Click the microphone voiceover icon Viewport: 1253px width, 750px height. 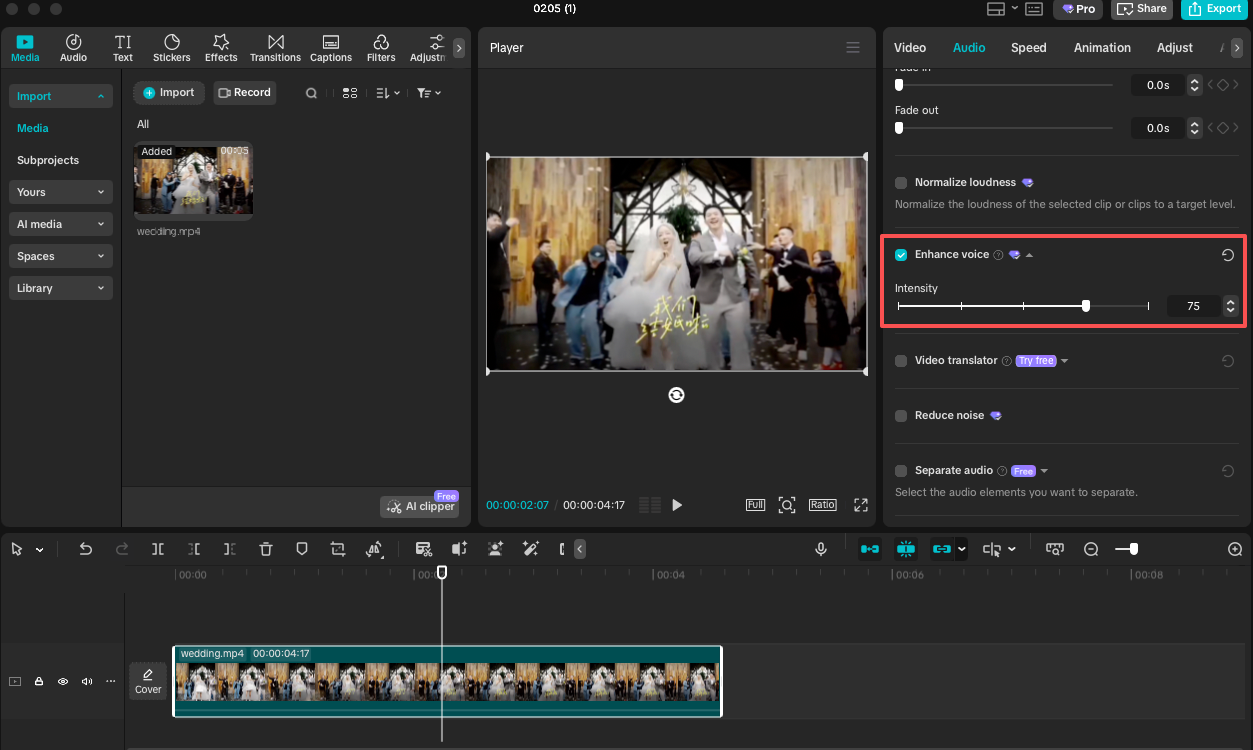tap(821, 549)
